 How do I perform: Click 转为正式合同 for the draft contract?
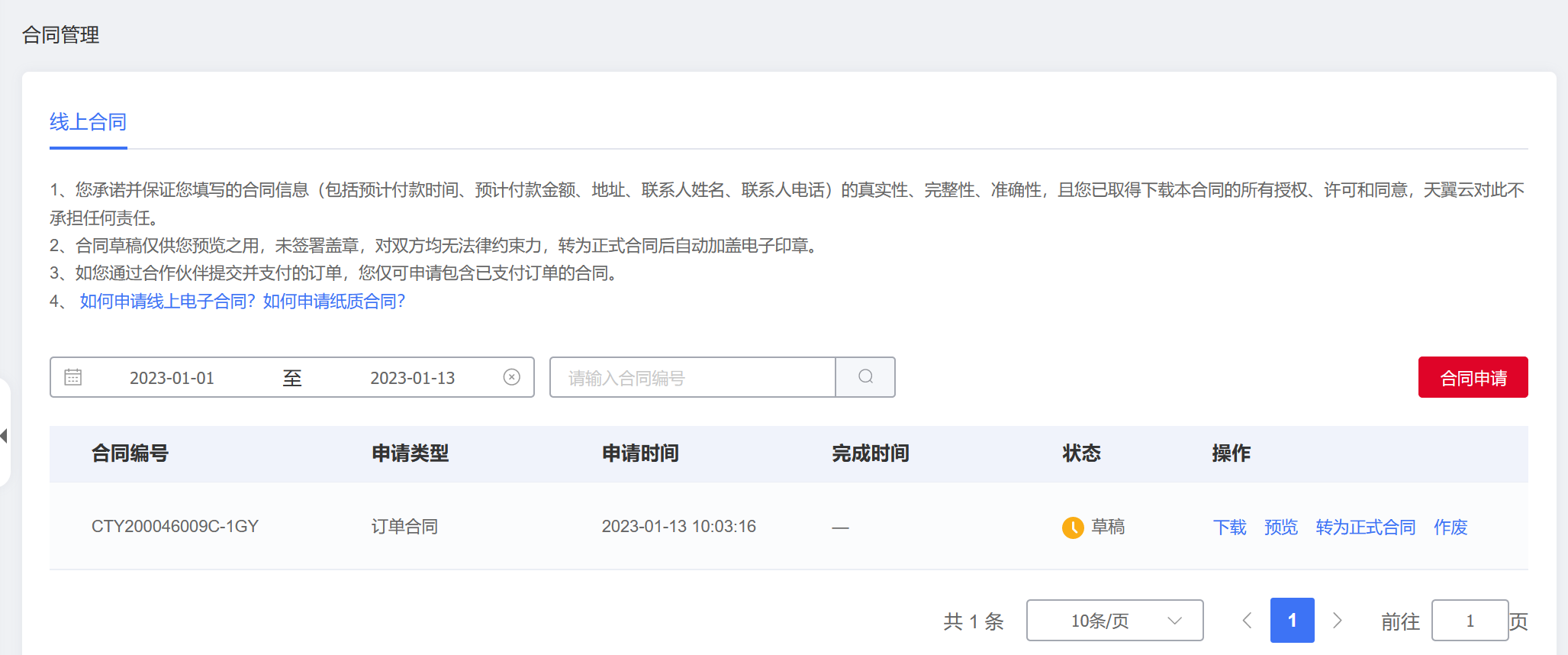[x=1365, y=528]
